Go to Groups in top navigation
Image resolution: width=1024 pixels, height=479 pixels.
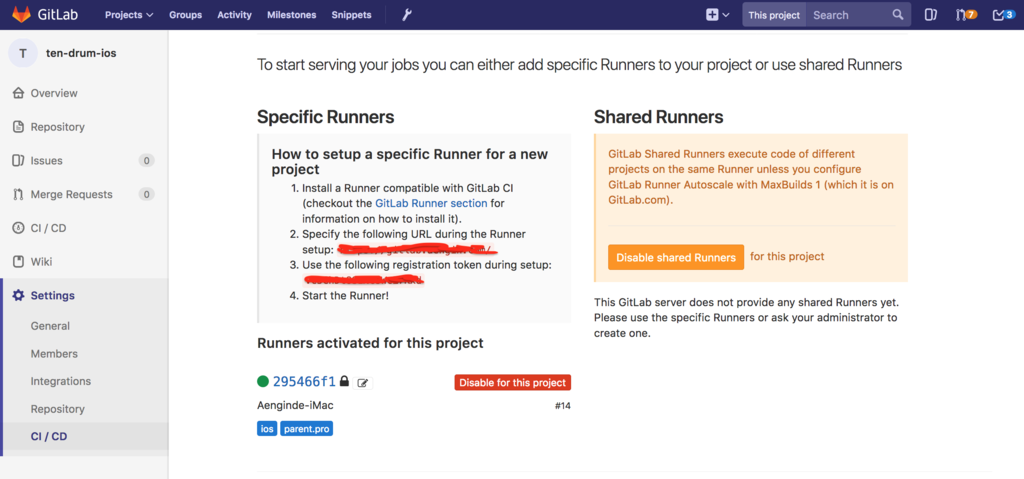click(x=185, y=14)
